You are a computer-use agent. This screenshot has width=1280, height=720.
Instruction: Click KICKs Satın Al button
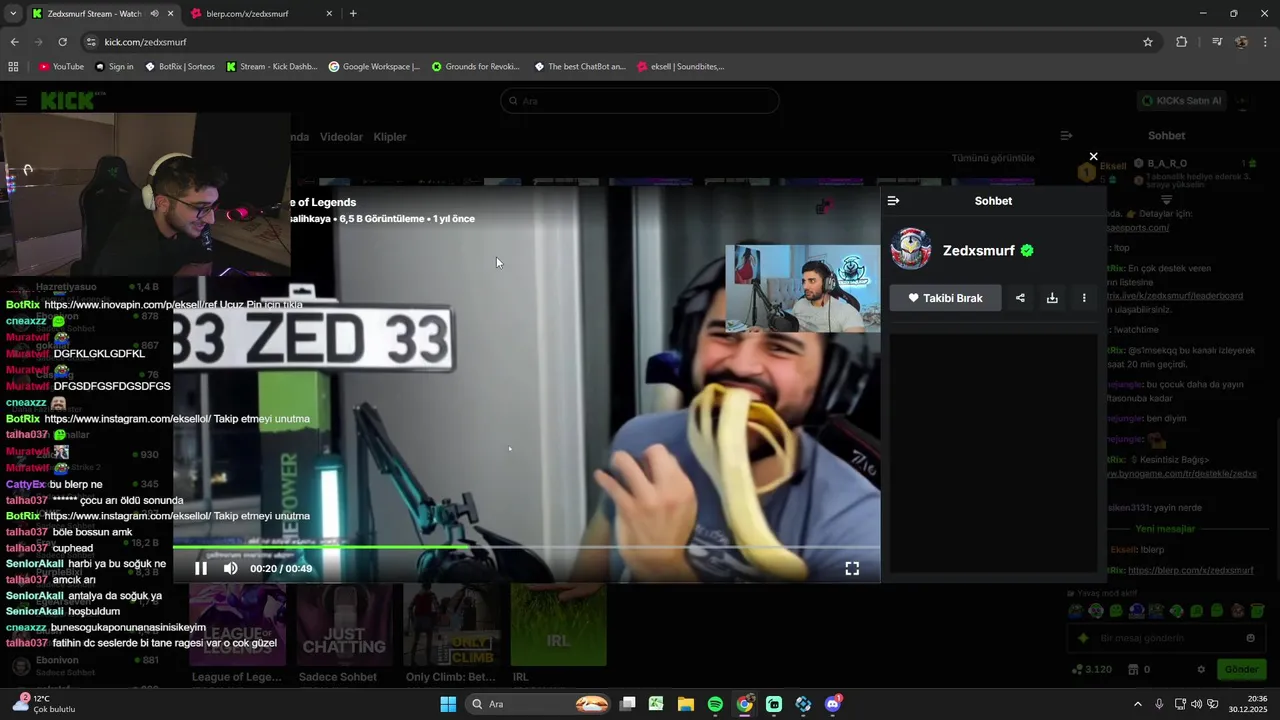click(x=1181, y=101)
